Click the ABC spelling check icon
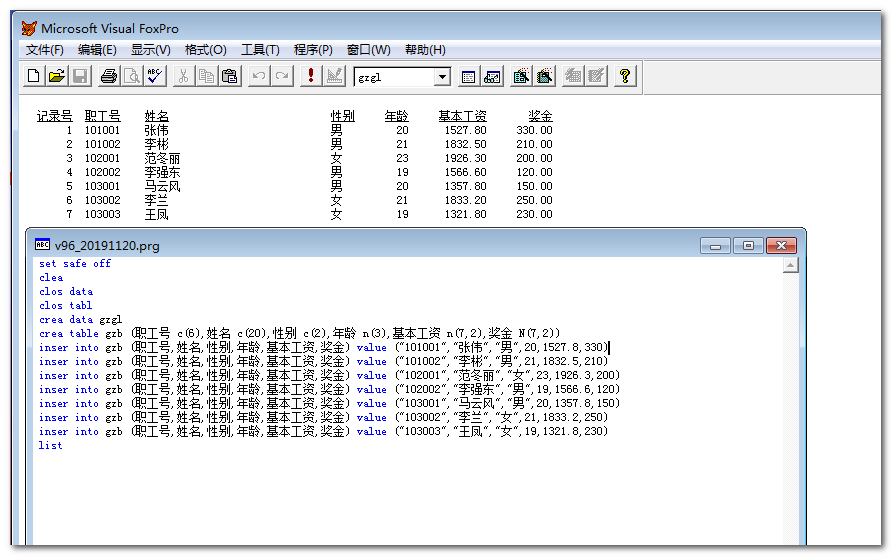This screenshot has width=892, height=556. [155, 76]
